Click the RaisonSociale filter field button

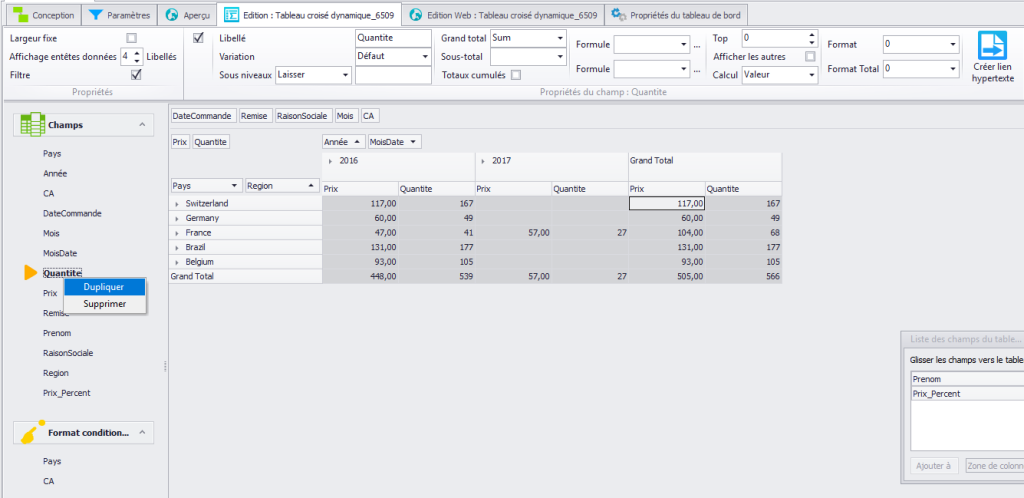[304, 116]
